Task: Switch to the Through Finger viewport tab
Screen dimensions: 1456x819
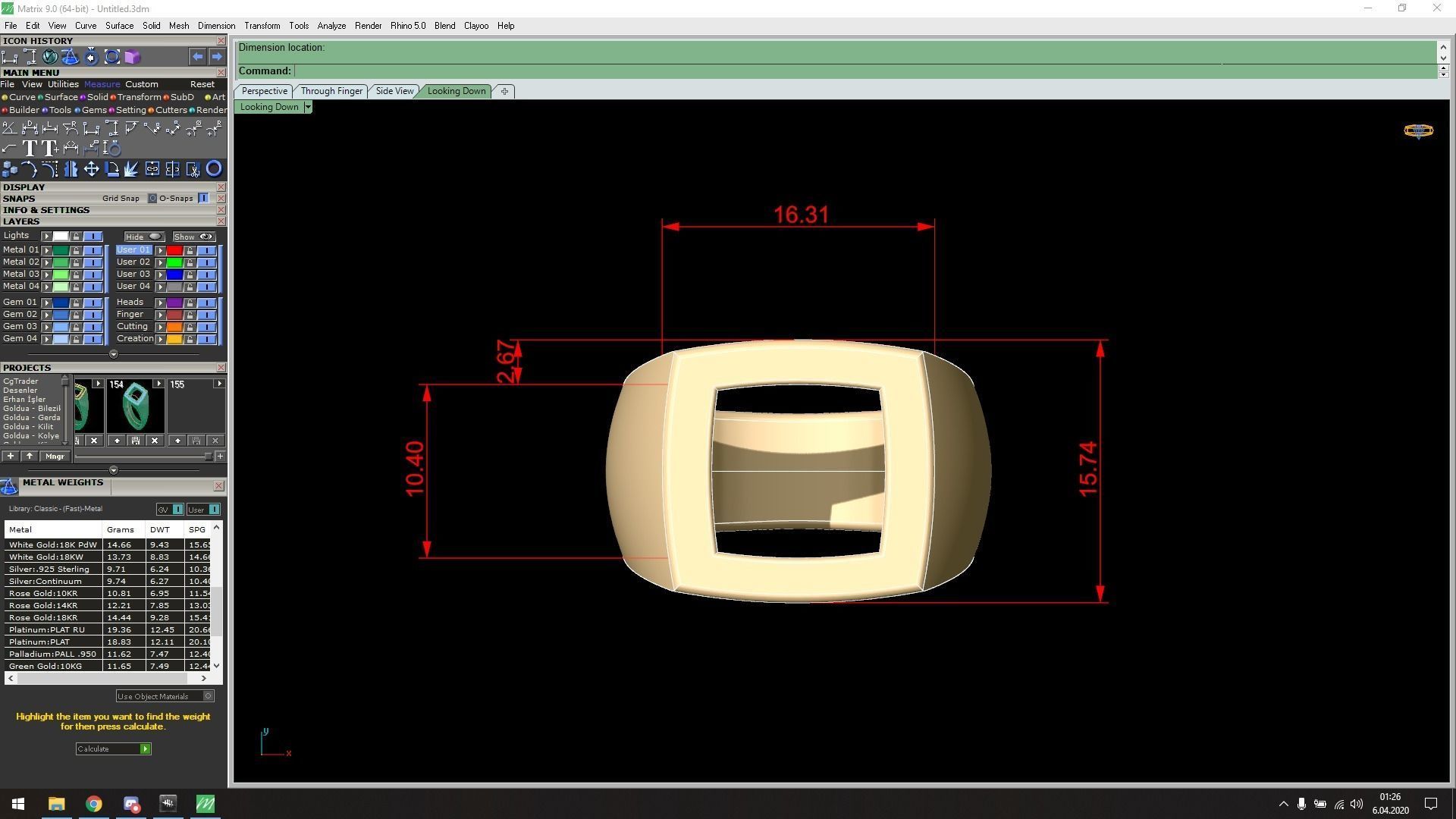Action: point(331,91)
